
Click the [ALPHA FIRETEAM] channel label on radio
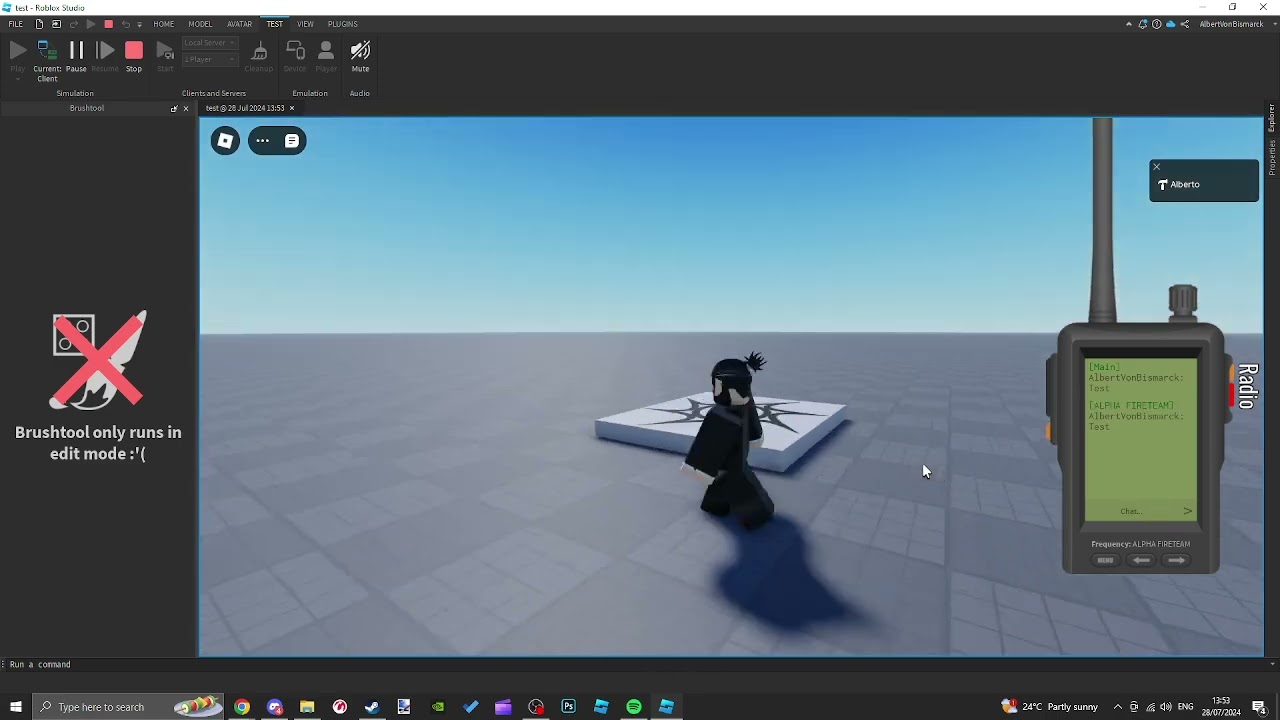[x=1131, y=405]
